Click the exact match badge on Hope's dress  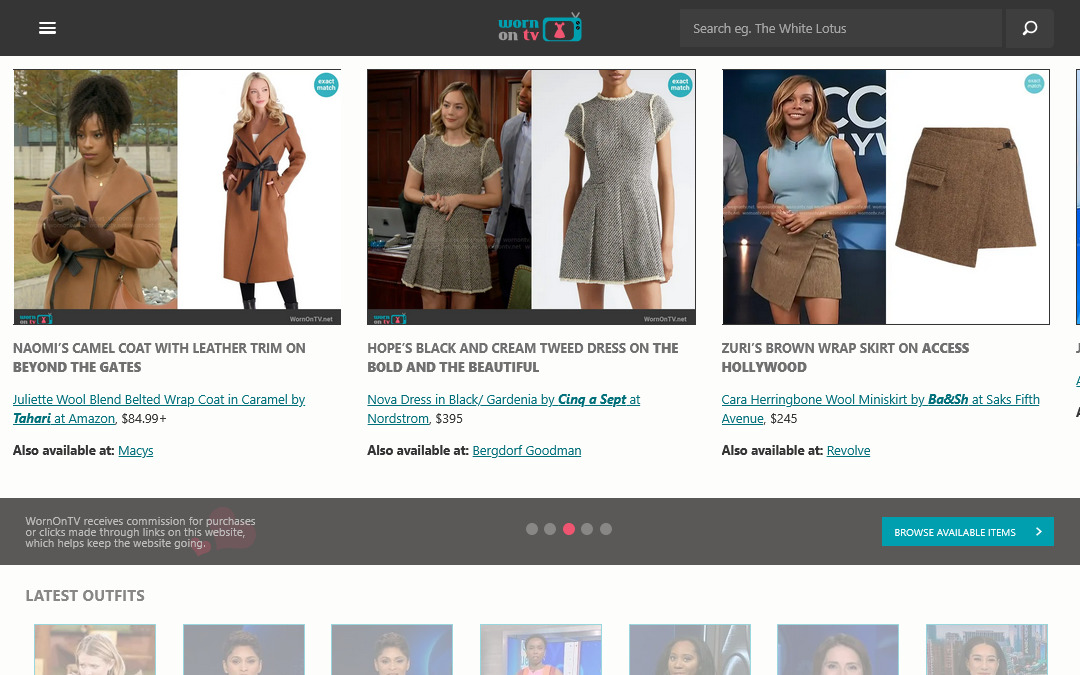680,85
